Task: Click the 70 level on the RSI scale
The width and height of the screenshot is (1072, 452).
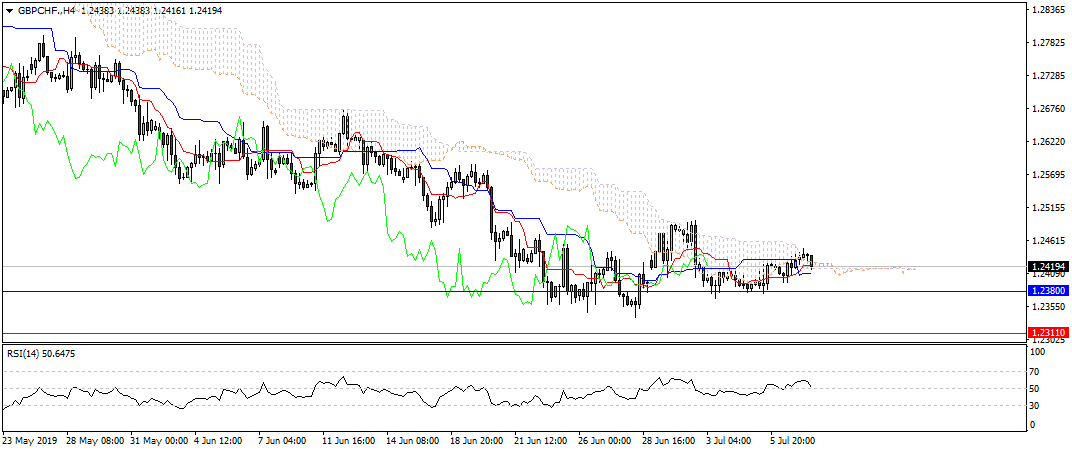Action: click(x=1038, y=370)
